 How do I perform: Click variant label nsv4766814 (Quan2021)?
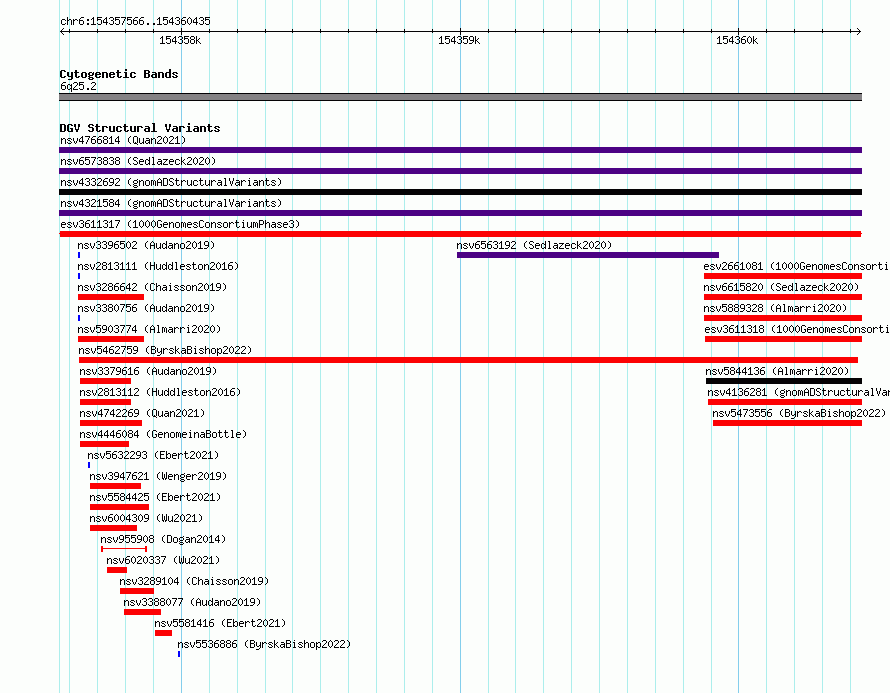[123, 140]
